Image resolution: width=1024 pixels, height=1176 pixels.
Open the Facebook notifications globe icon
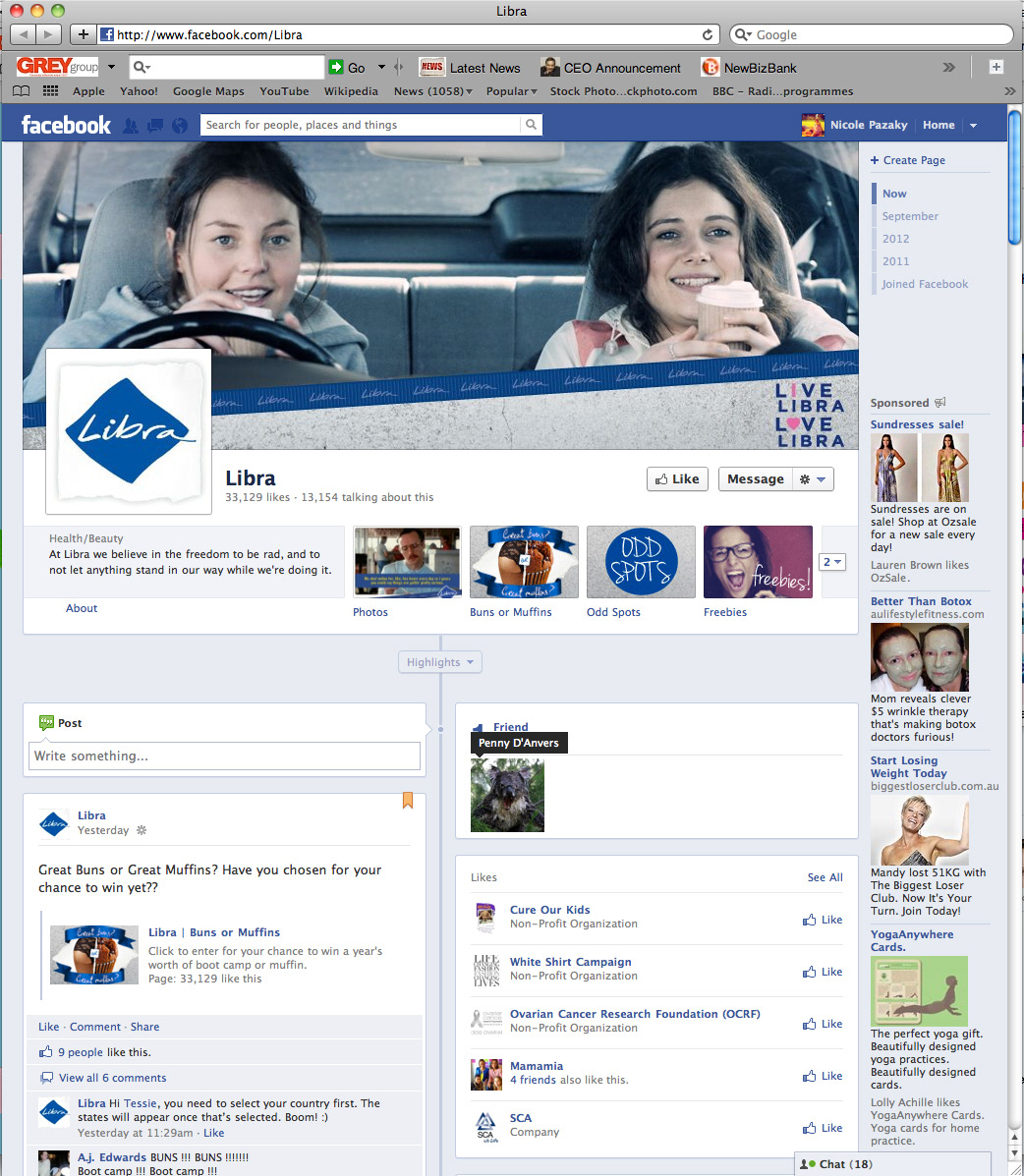(179, 125)
